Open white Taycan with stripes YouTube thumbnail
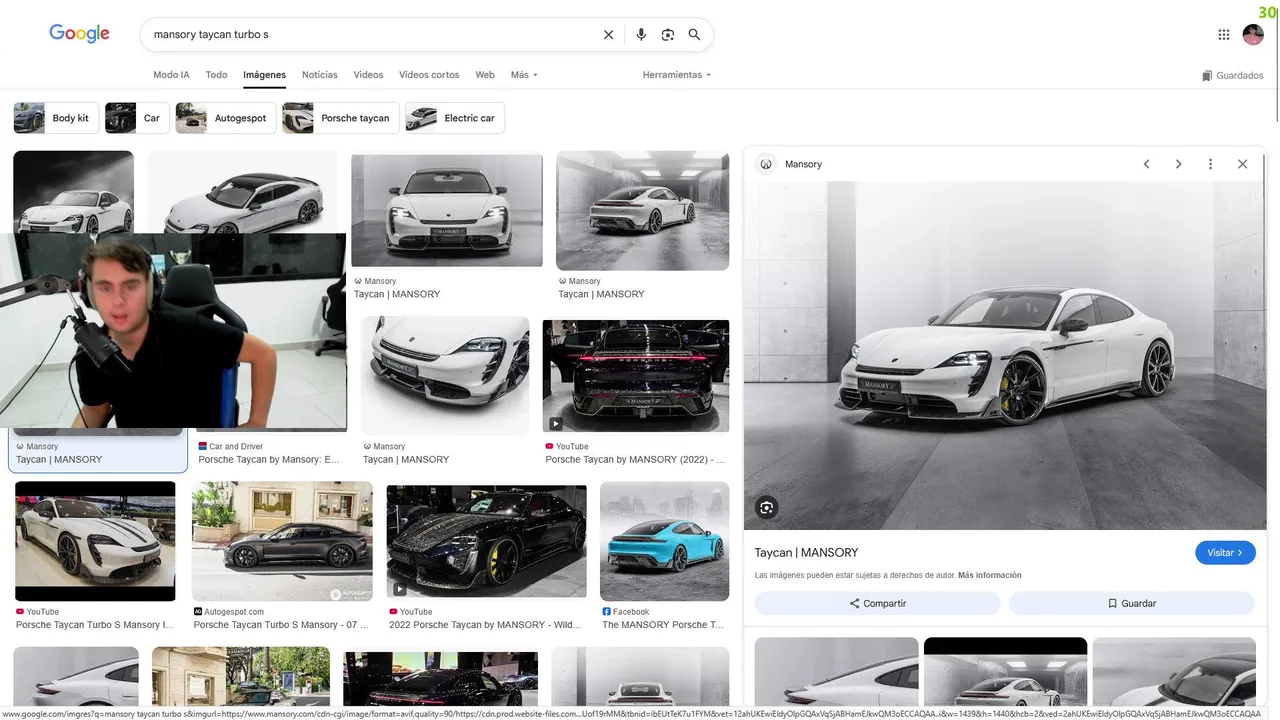The width and height of the screenshot is (1280, 720). pos(95,541)
